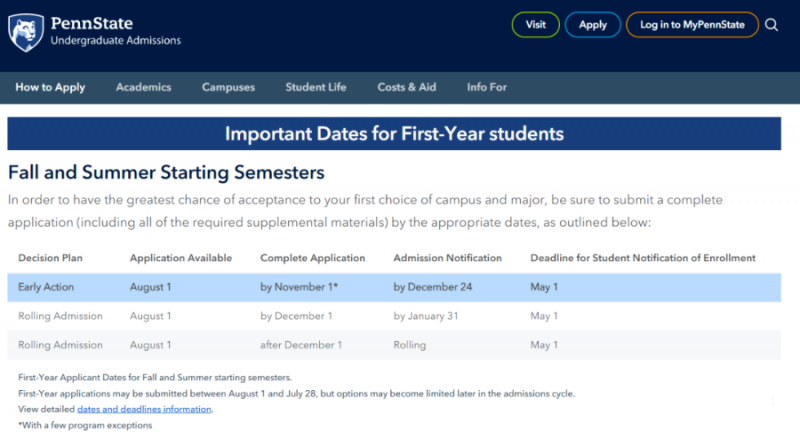Viewport: 800px width, 439px height.
Task: Log in to MyPennState
Action: click(x=692, y=25)
